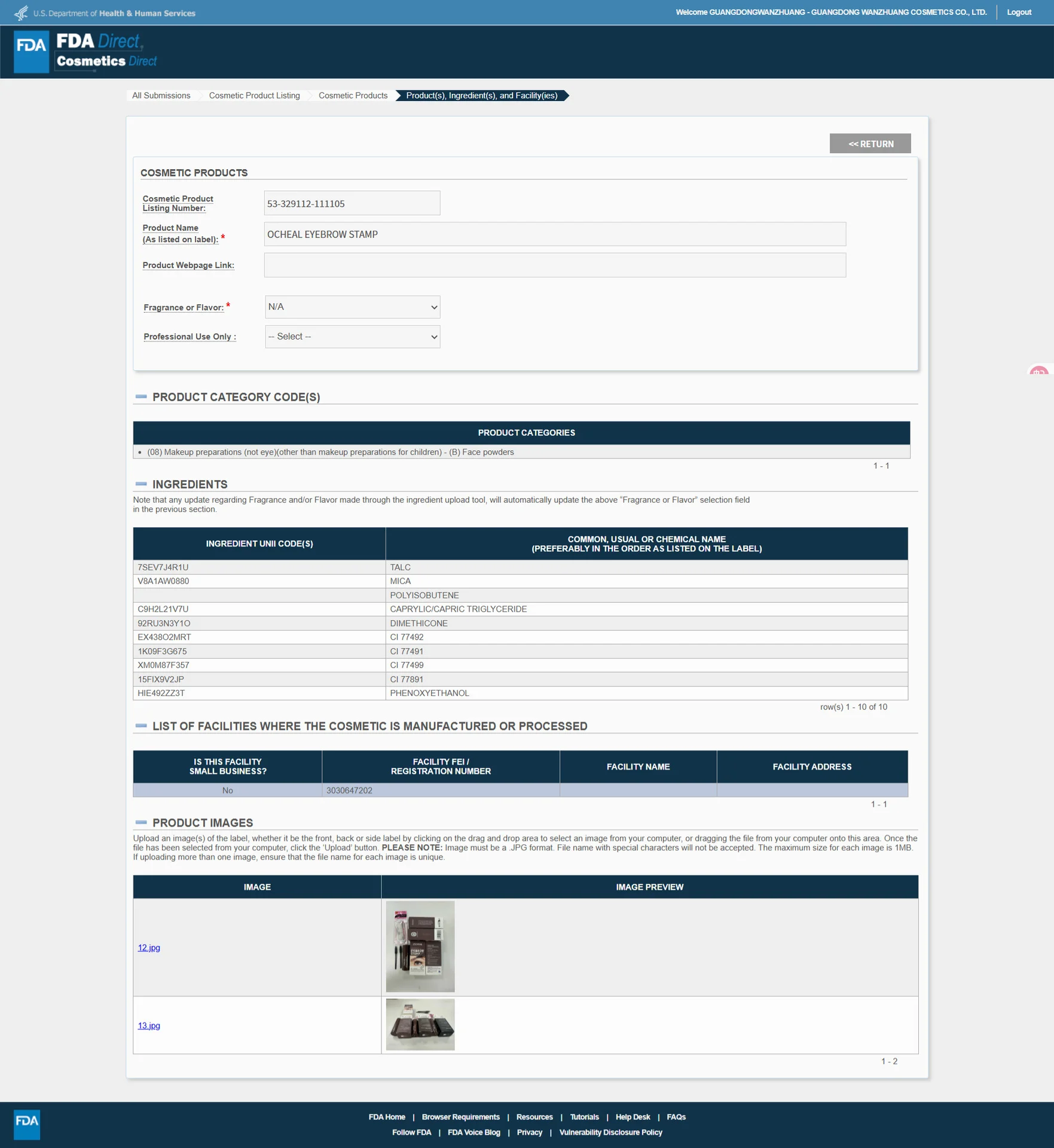Click the HHS eagle logo icon

[x=22, y=13]
